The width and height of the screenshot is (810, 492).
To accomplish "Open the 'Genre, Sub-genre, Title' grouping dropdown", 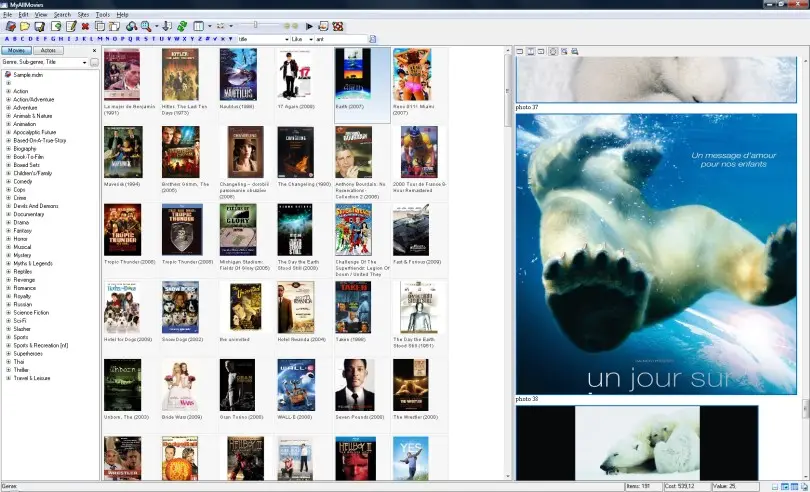I will [x=84, y=63].
